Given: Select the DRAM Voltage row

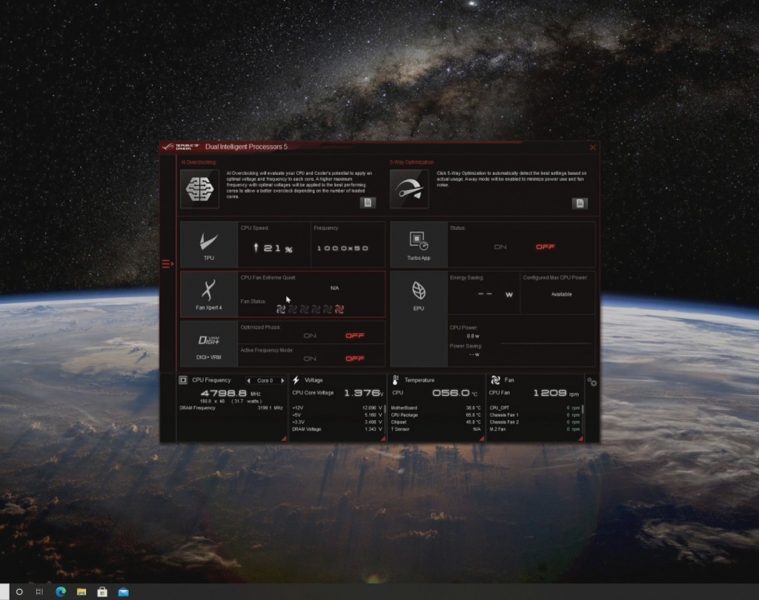Looking at the screenshot, I should [337, 429].
